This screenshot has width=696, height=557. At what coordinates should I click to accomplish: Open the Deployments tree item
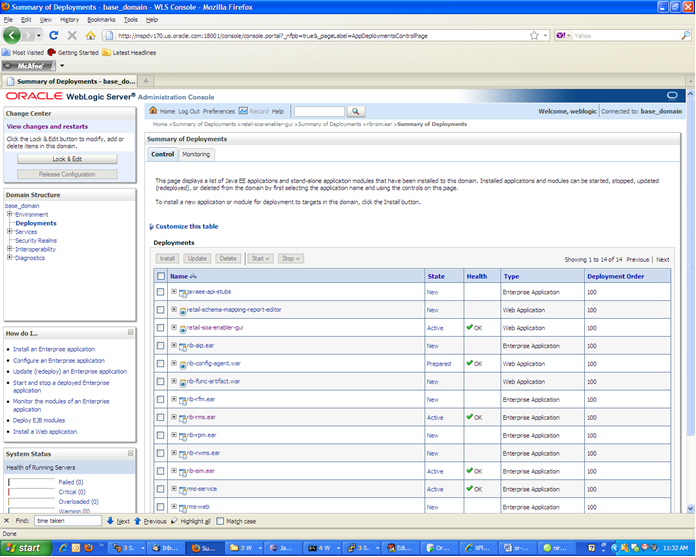click(36, 223)
